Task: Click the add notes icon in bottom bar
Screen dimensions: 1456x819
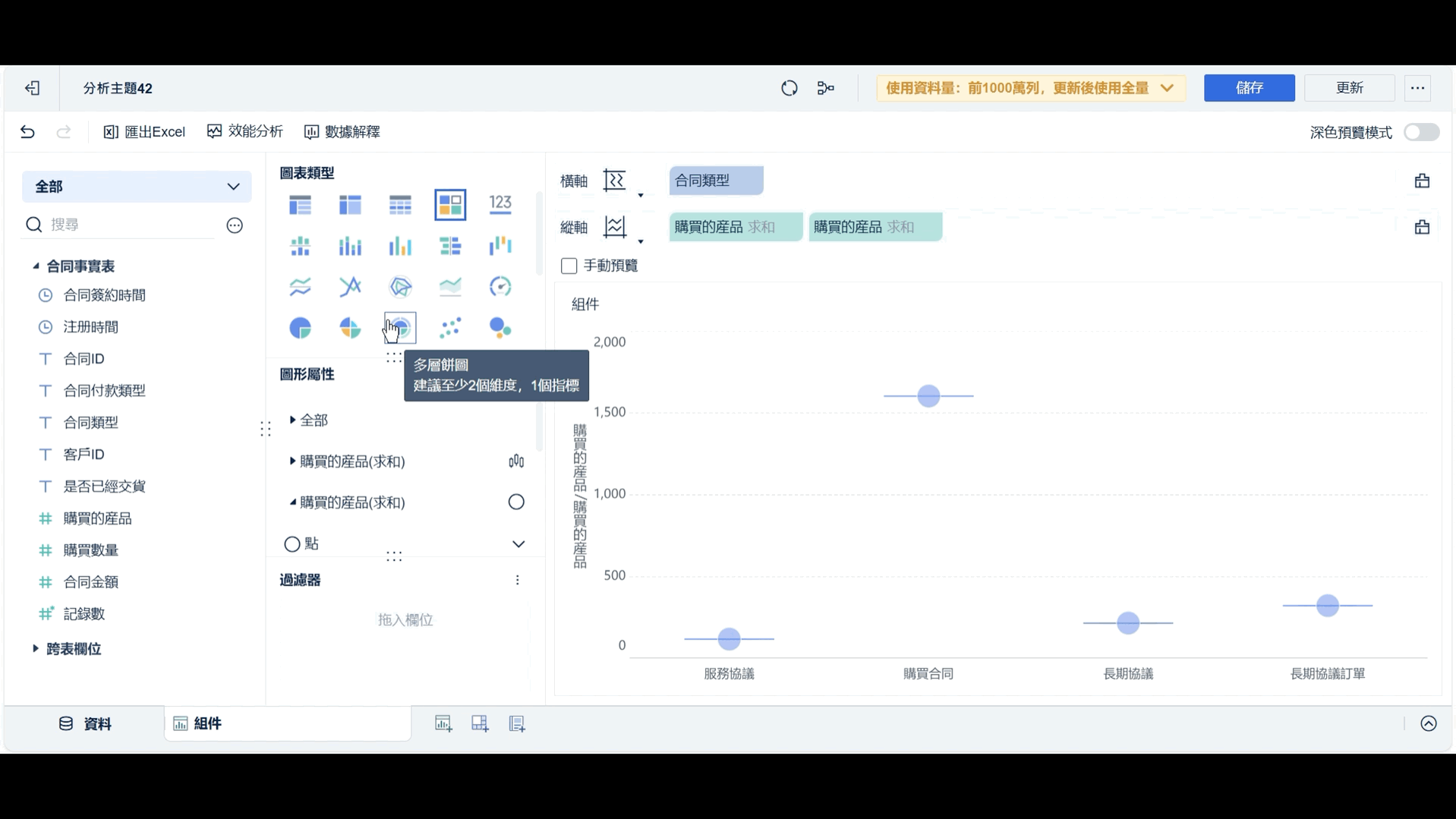Action: (x=517, y=723)
